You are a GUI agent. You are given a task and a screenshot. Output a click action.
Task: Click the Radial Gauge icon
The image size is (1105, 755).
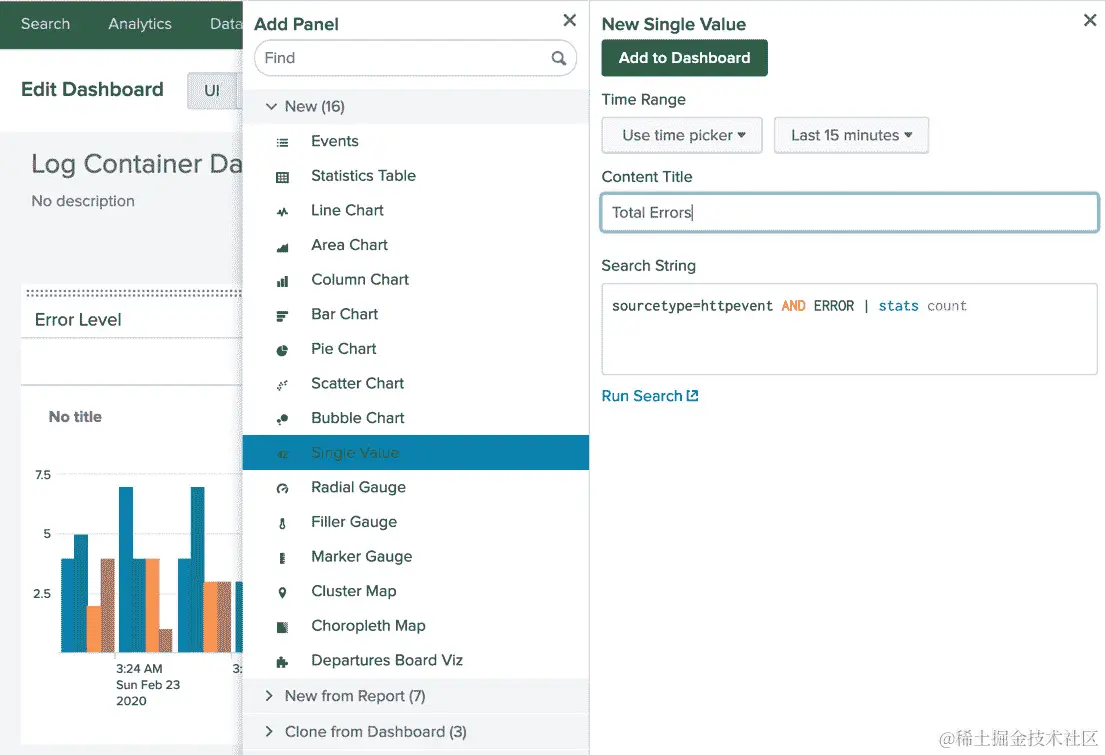pyautogui.click(x=283, y=489)
